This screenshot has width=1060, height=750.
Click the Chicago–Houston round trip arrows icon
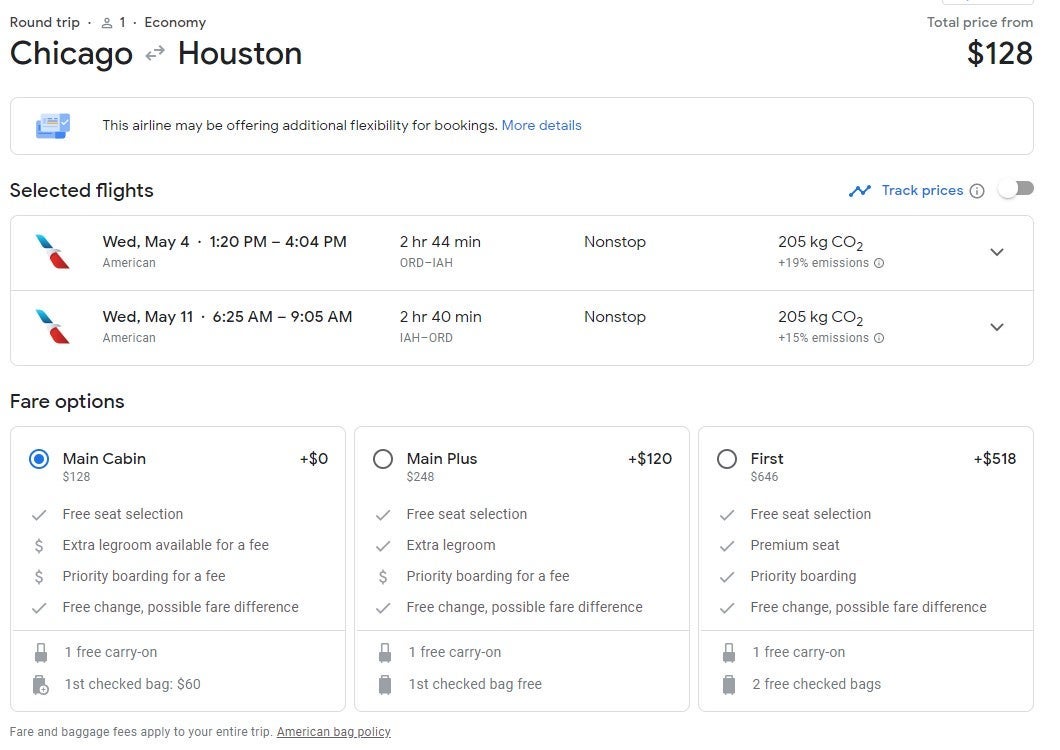(155, 54)
